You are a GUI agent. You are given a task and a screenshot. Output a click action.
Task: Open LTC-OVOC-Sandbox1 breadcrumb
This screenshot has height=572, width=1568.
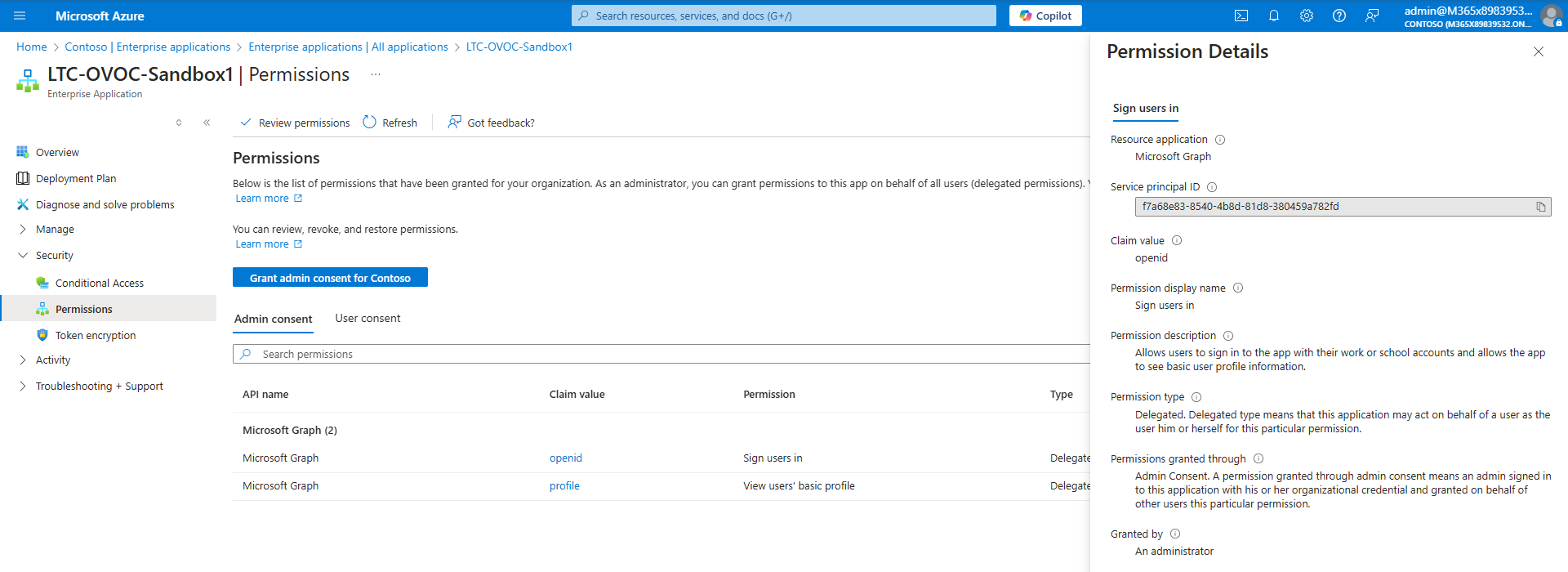pos(519,47)
